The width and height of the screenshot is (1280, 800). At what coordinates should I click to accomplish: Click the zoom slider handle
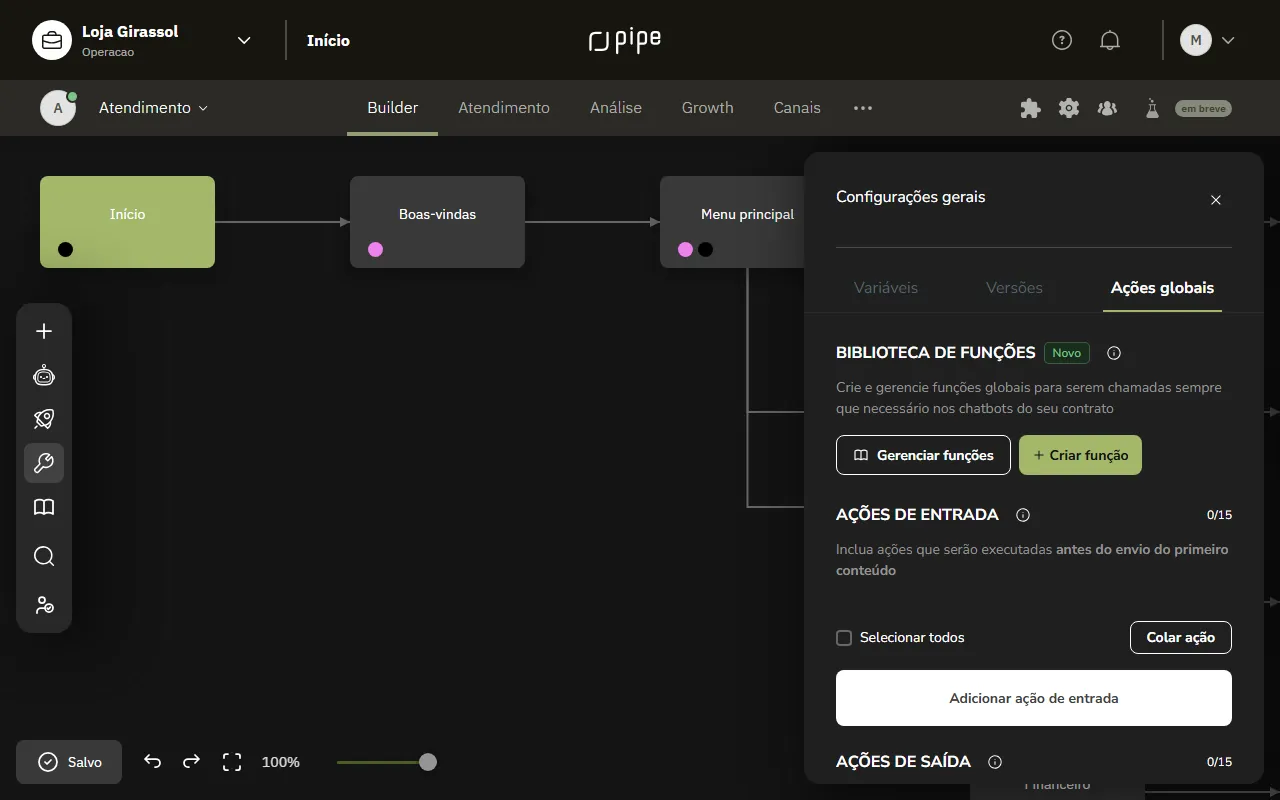click(428, 762)
